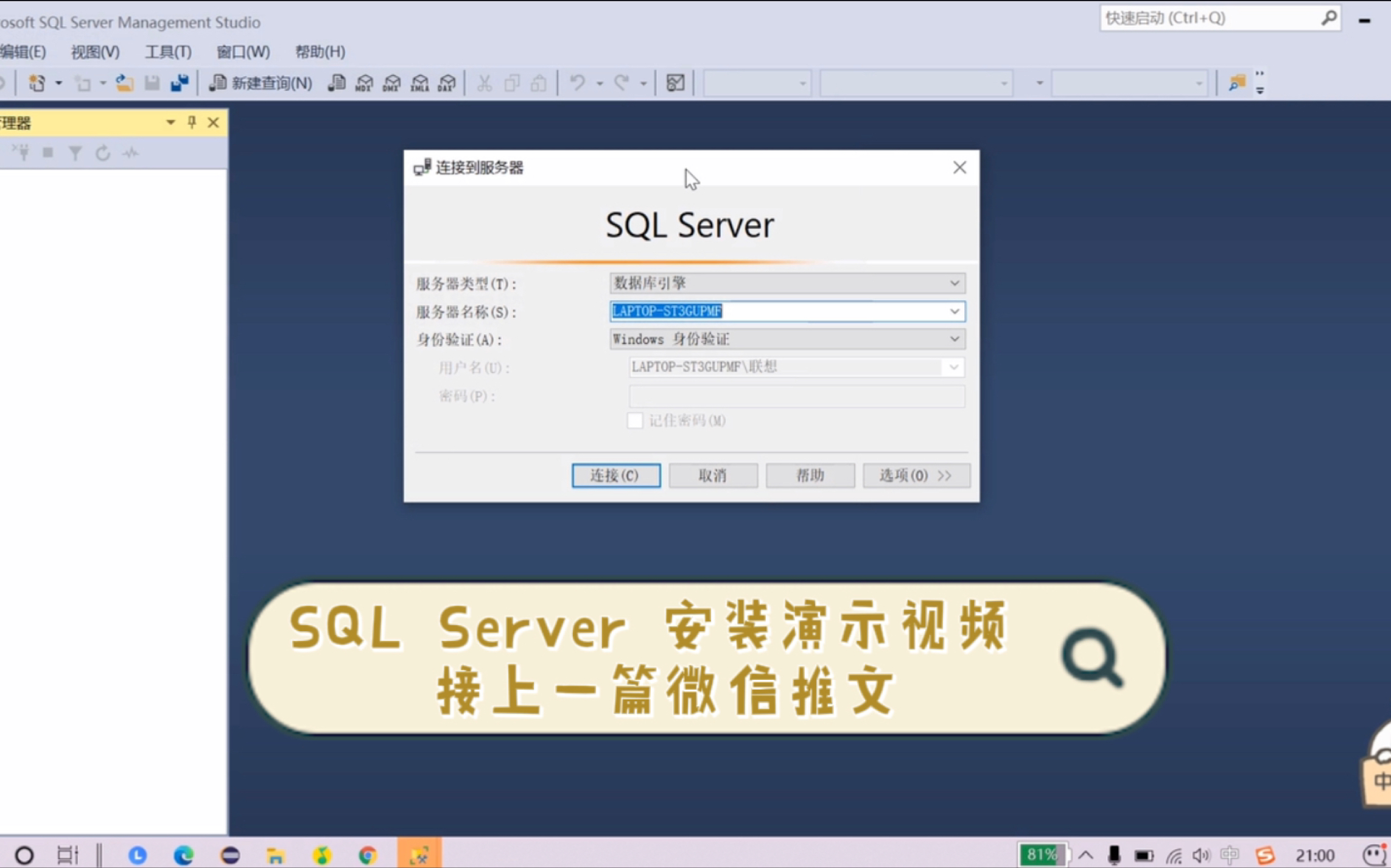Click the 选项(O) >> button
Screen dimensions: 1391x868
(x=916, y=475)
